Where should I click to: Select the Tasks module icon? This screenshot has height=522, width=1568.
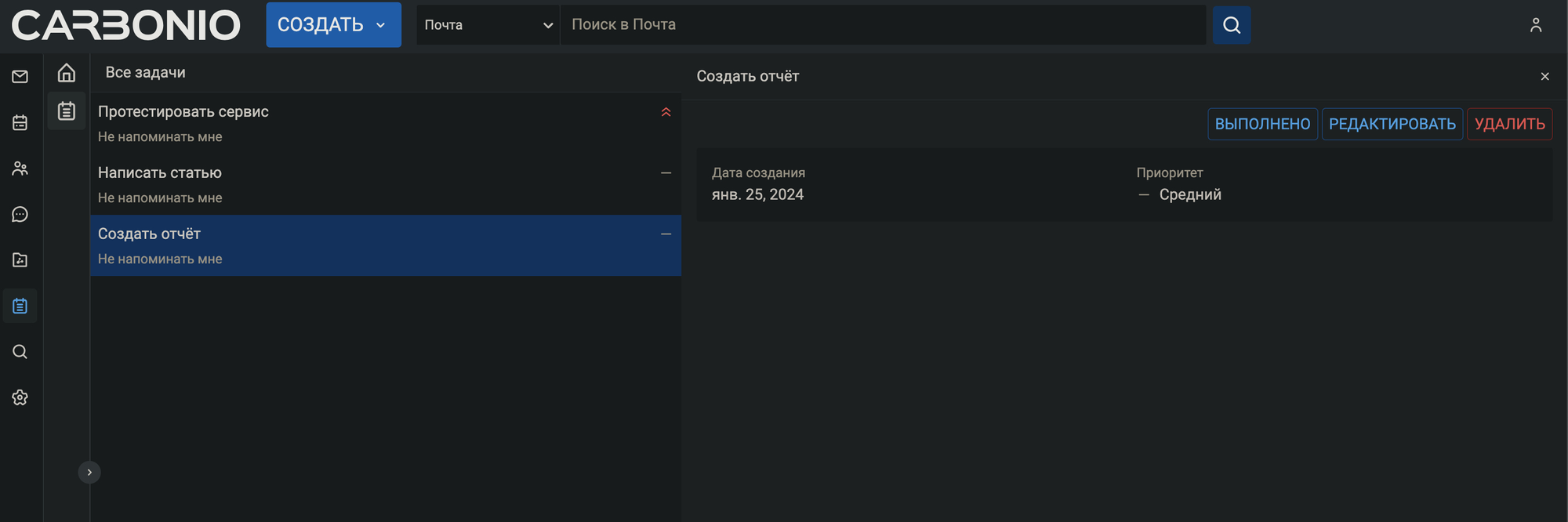(x=20, y=306)
